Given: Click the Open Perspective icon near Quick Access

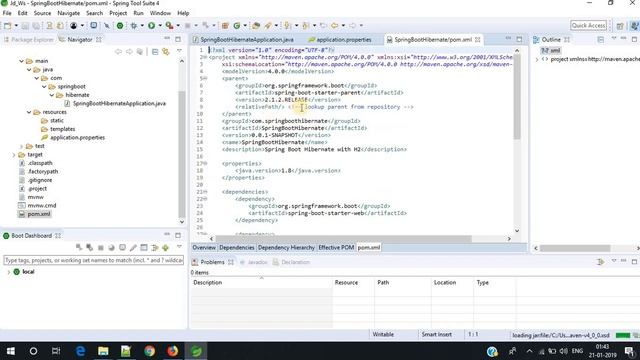Looking at the screenshot, I should 620,26.
